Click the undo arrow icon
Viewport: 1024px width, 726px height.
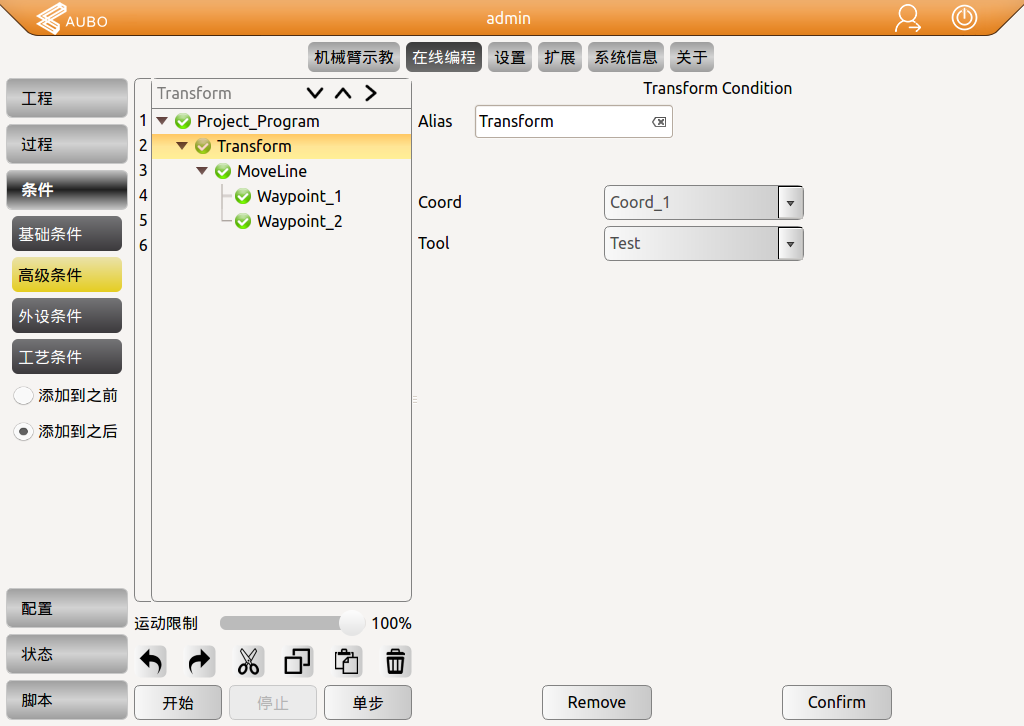[152, 661]
